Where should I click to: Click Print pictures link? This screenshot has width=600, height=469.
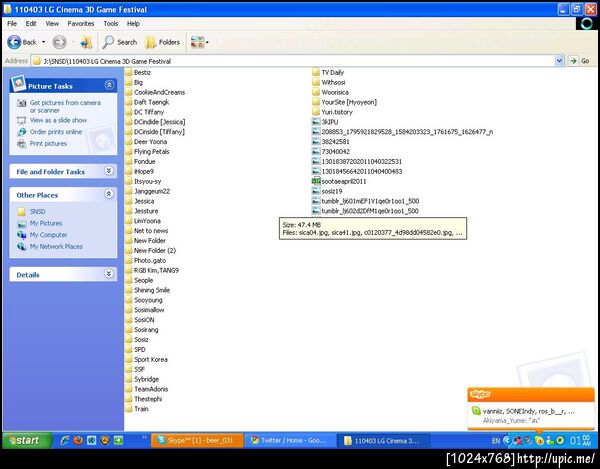[48, 143]
